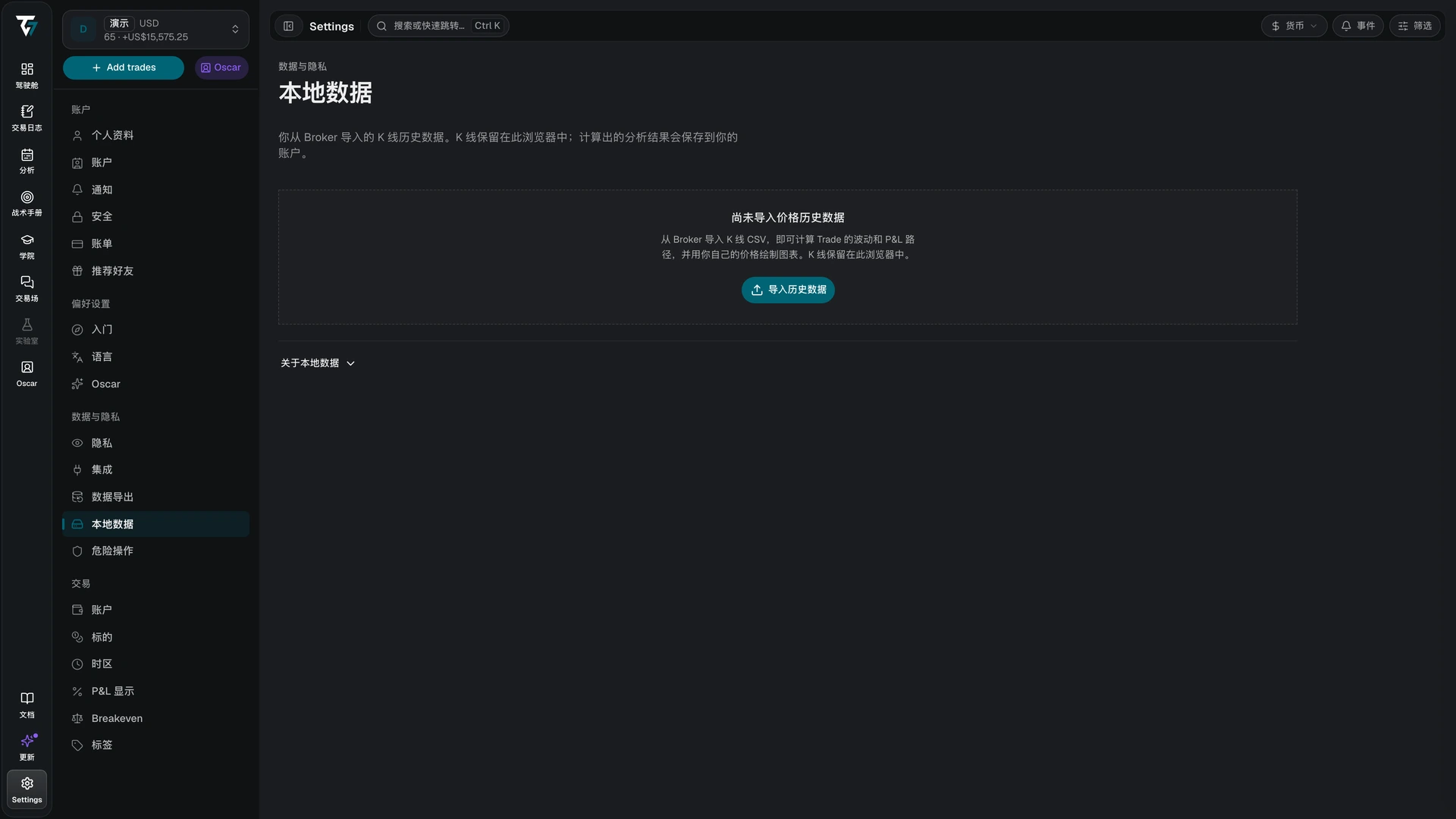
Task: Open the 战术手册 playbook icon
Action: coord(27,203)
